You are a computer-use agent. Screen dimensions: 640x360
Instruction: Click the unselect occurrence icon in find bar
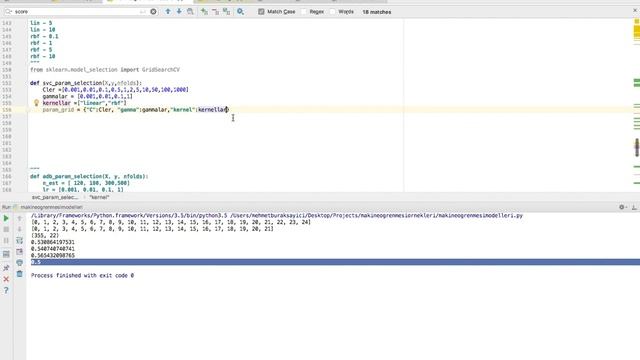coord(215,12)
